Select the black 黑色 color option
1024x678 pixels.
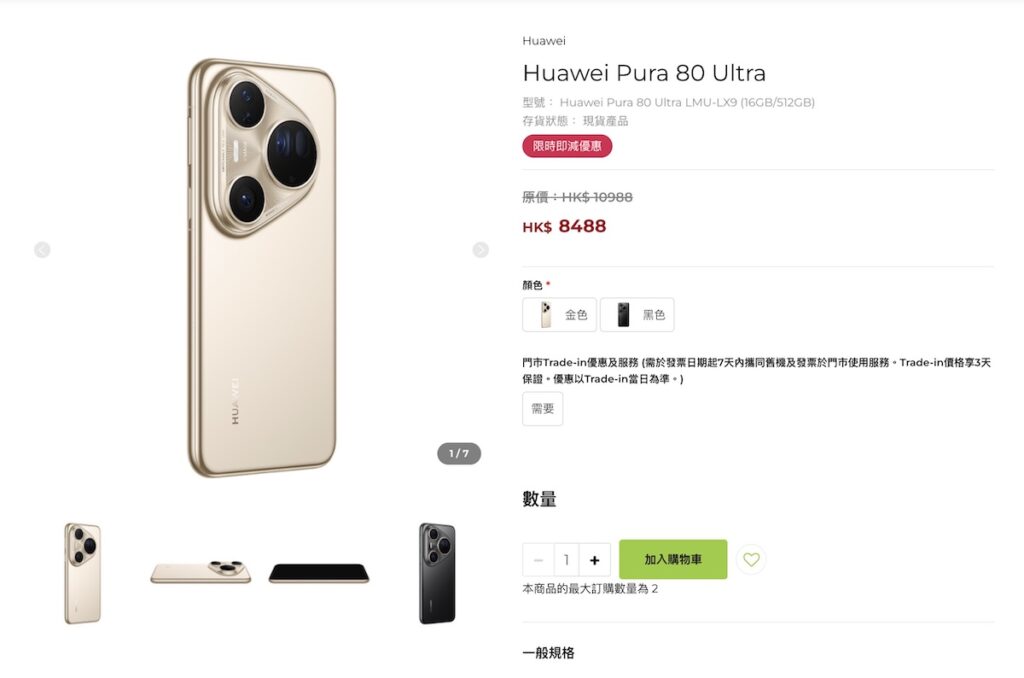click(637, 315)
